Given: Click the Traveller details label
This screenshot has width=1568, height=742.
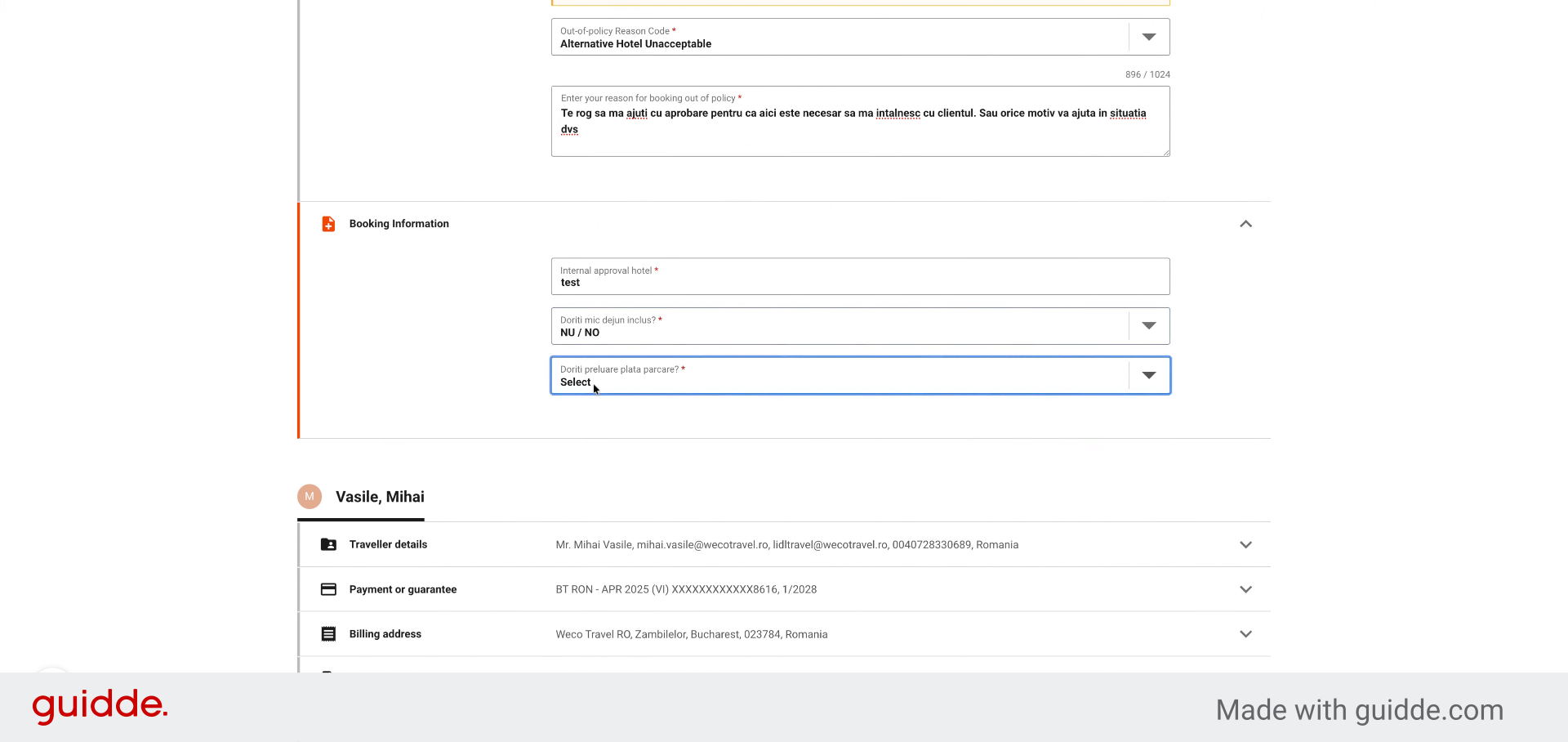Looking at the screenshot, I should (388, 544).
